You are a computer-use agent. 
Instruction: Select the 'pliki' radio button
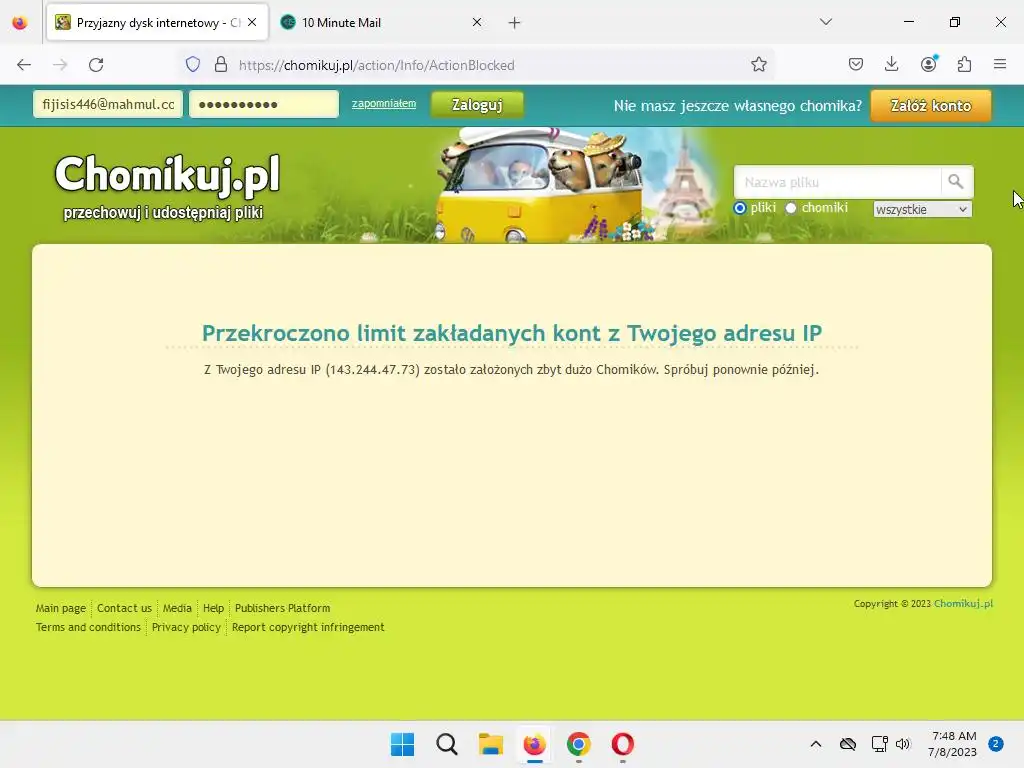(740, 208)
